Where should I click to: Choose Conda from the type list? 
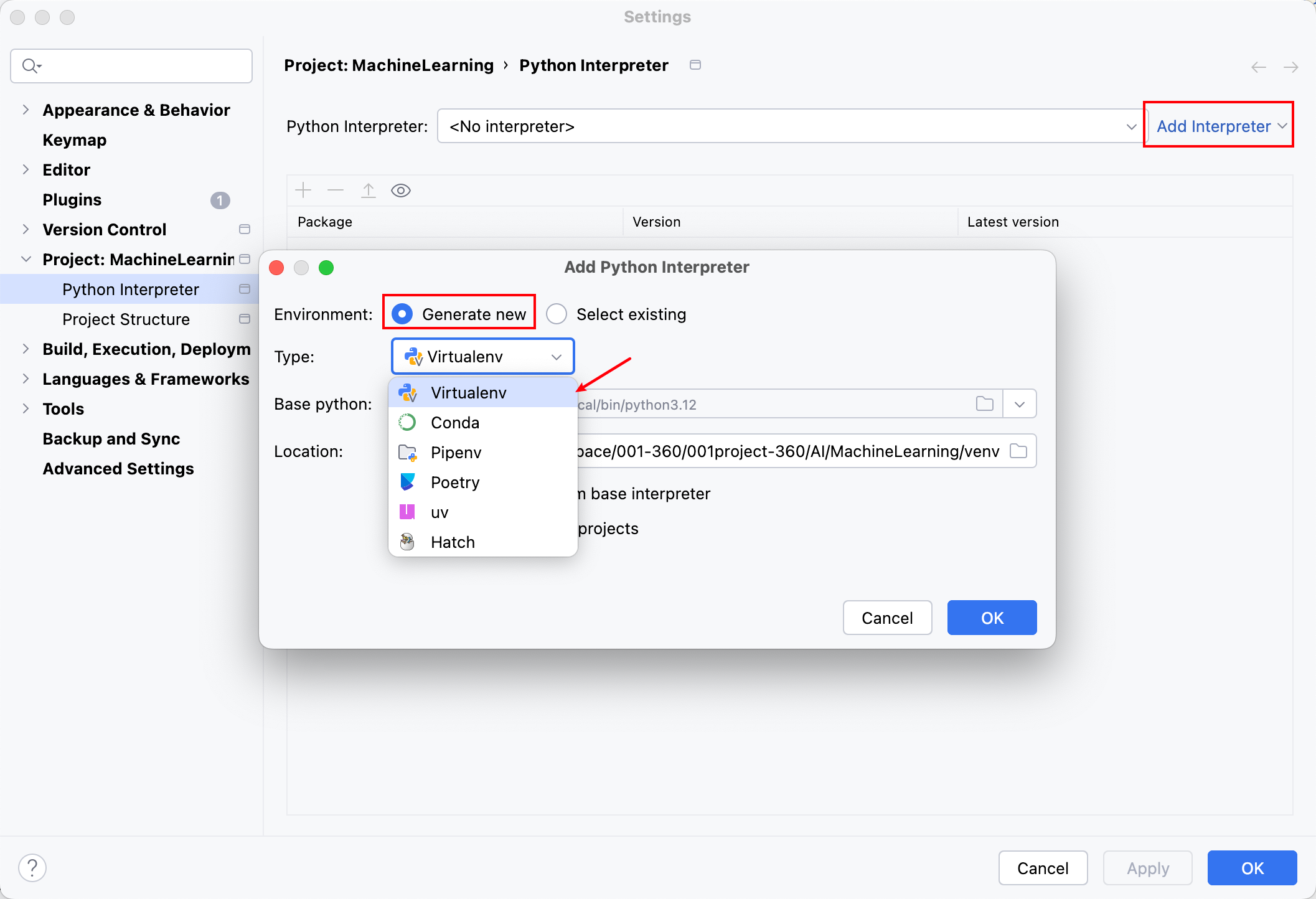click(x=455, y=423)
